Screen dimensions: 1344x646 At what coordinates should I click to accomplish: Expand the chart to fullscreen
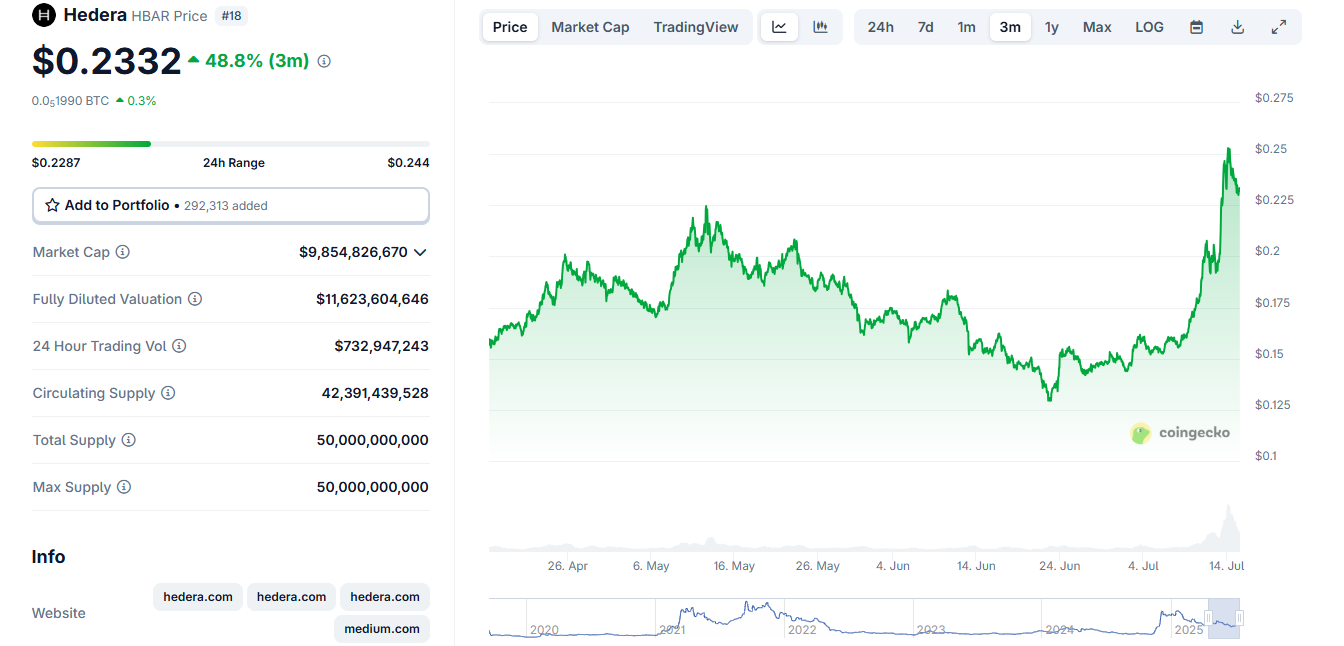pos(1278,26)
